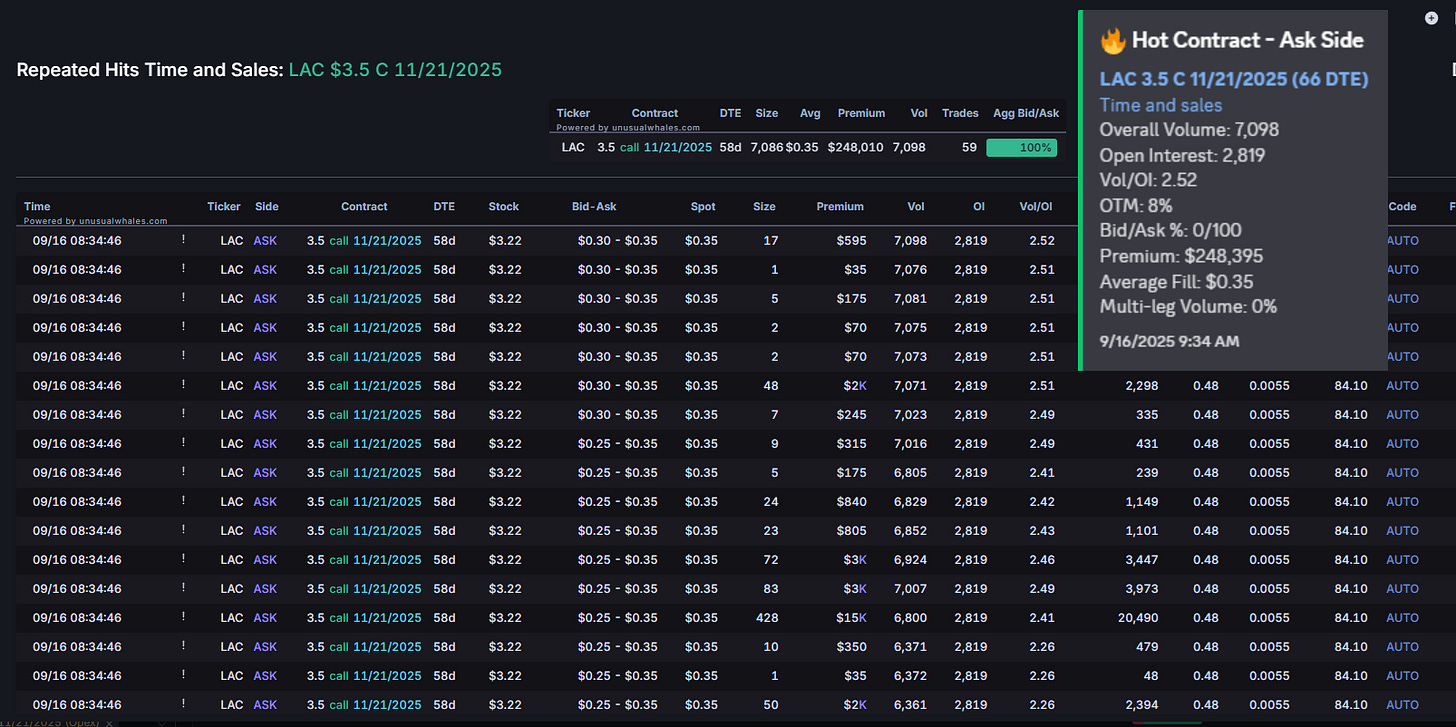This screenshot has width=1456, height=727.
Task: Click AUTO code in row with Vol 6,361
Action: pos(1402,705)
